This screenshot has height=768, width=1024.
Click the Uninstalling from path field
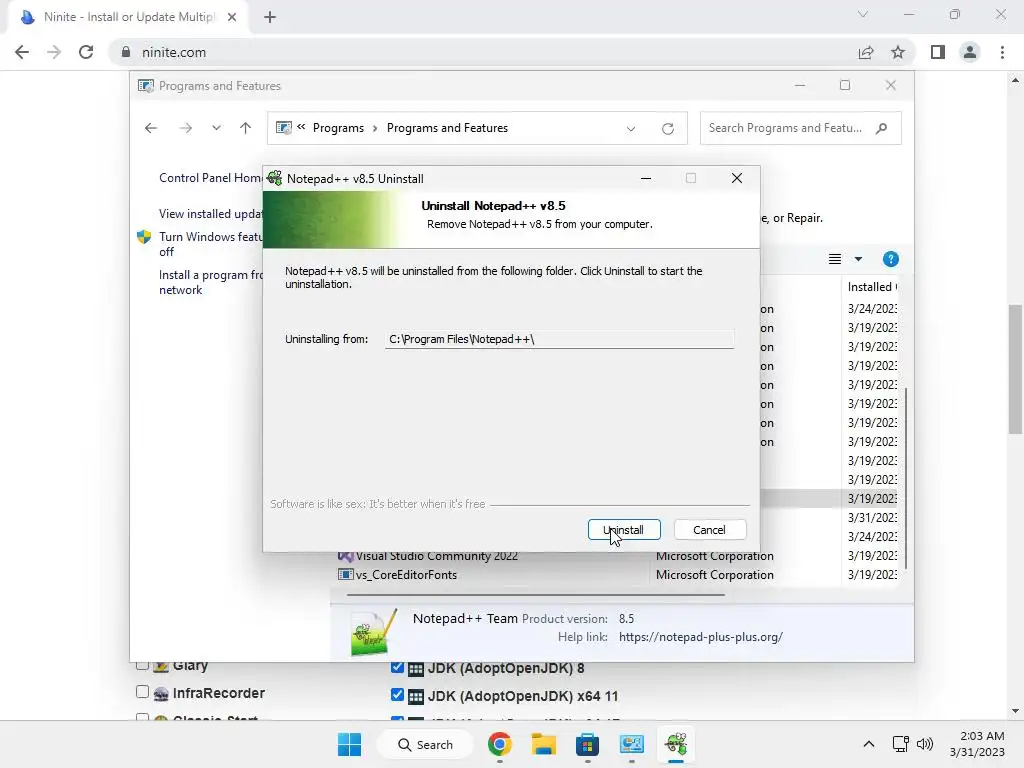coord(559,339)
